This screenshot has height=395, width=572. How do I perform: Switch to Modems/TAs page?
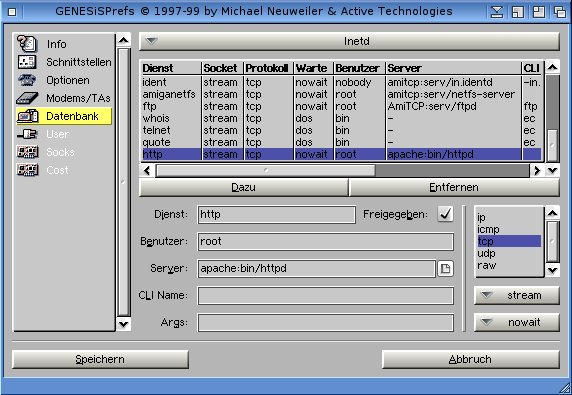78,98
